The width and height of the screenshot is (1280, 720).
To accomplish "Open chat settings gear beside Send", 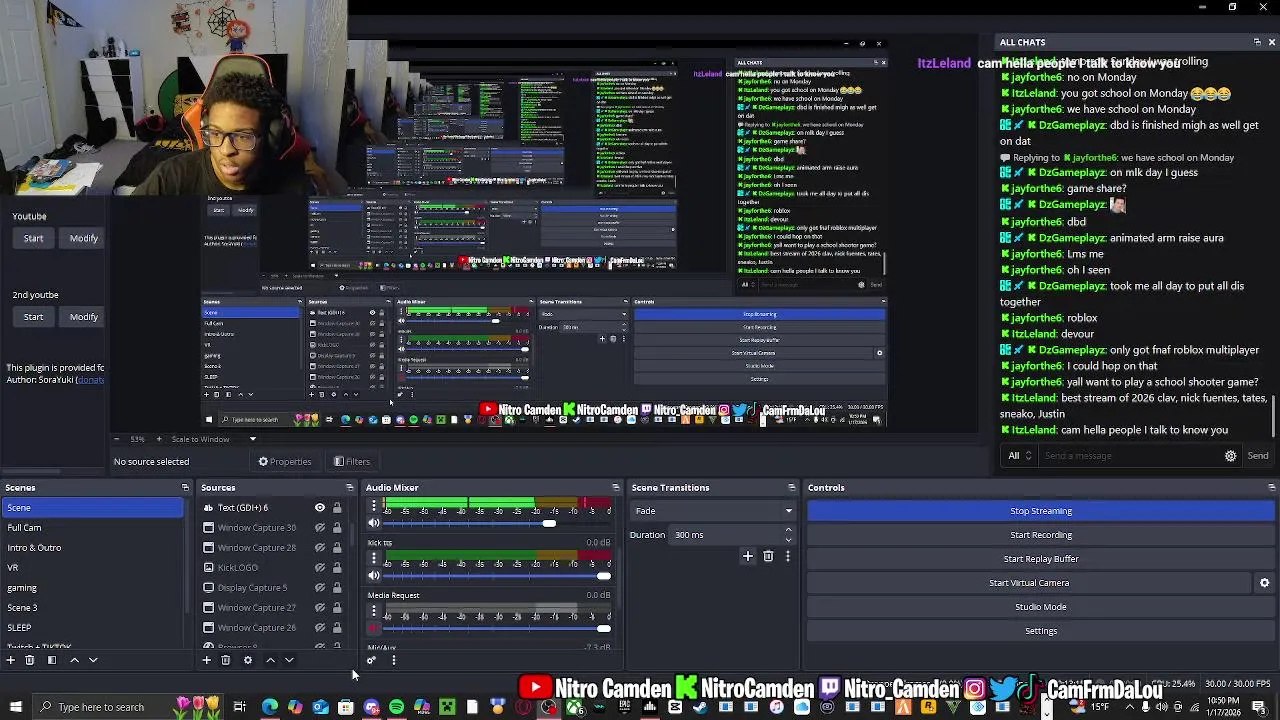I will tap(1231, 456).
